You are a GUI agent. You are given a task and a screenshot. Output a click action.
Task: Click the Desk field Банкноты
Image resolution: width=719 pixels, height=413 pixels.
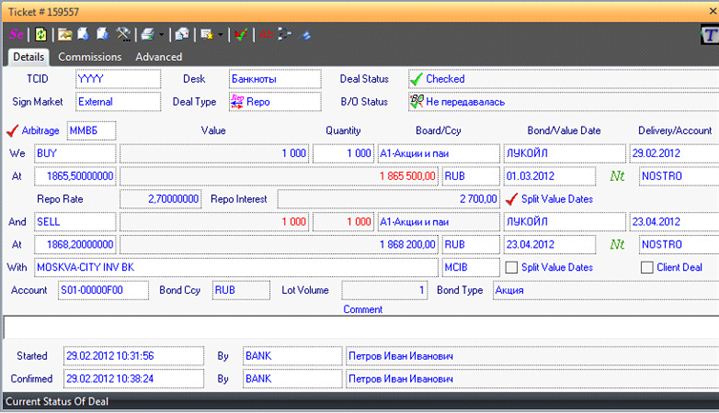tap(275, 79)
